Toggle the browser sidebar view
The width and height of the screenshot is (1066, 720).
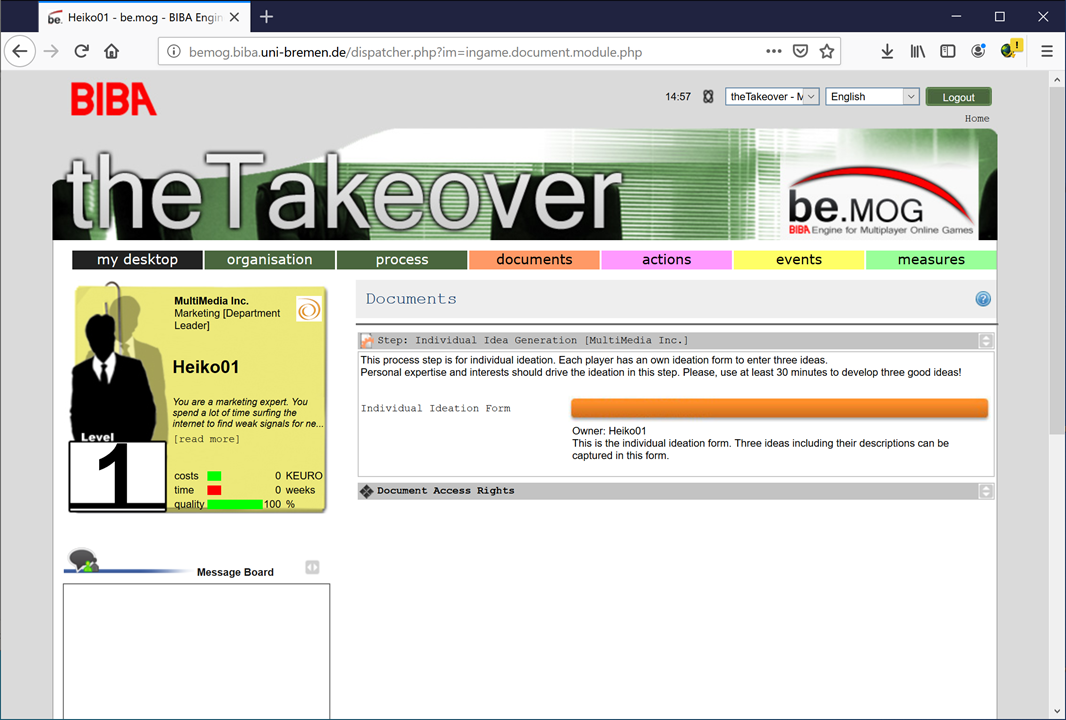pos(948,52)
